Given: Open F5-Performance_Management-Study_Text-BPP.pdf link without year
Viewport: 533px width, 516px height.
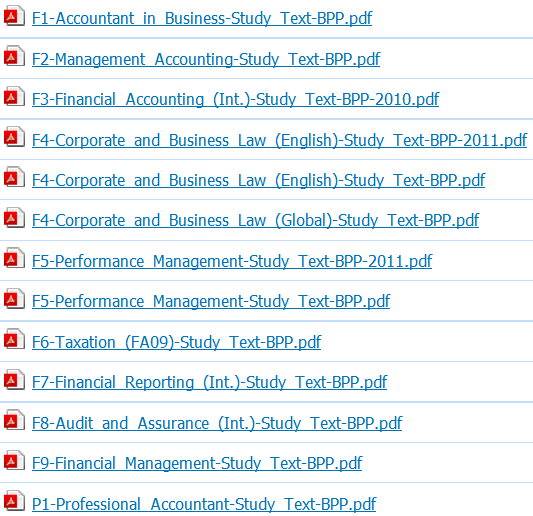Looking at the screenshot, I should click(x=211, y=301).
